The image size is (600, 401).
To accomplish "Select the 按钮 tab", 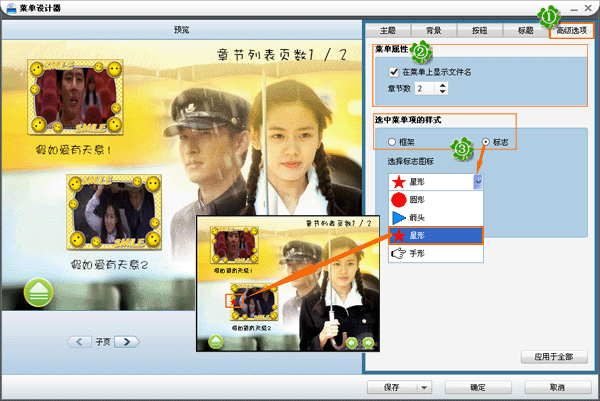I will tap(479, 30).
